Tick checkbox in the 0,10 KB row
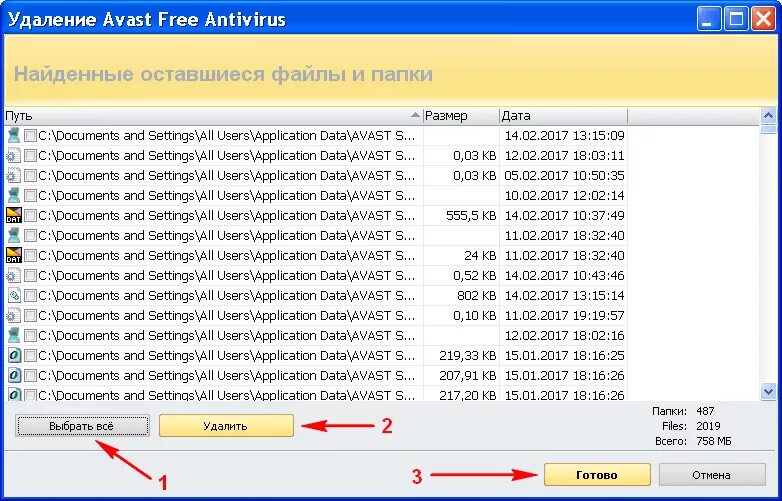The image size is (782, 501). tap(30, 316)
